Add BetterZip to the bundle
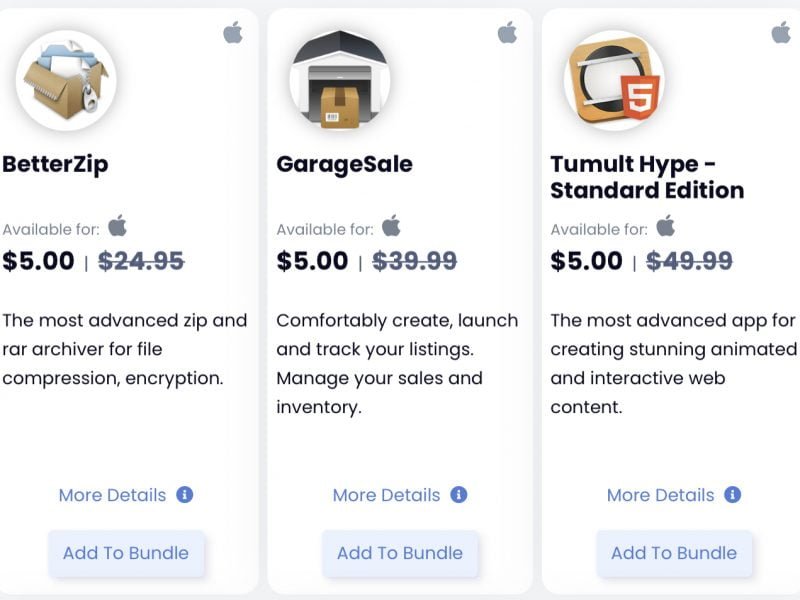Image resolution: width=800 pixels, height=600 pixels. (x=126, y=553)
